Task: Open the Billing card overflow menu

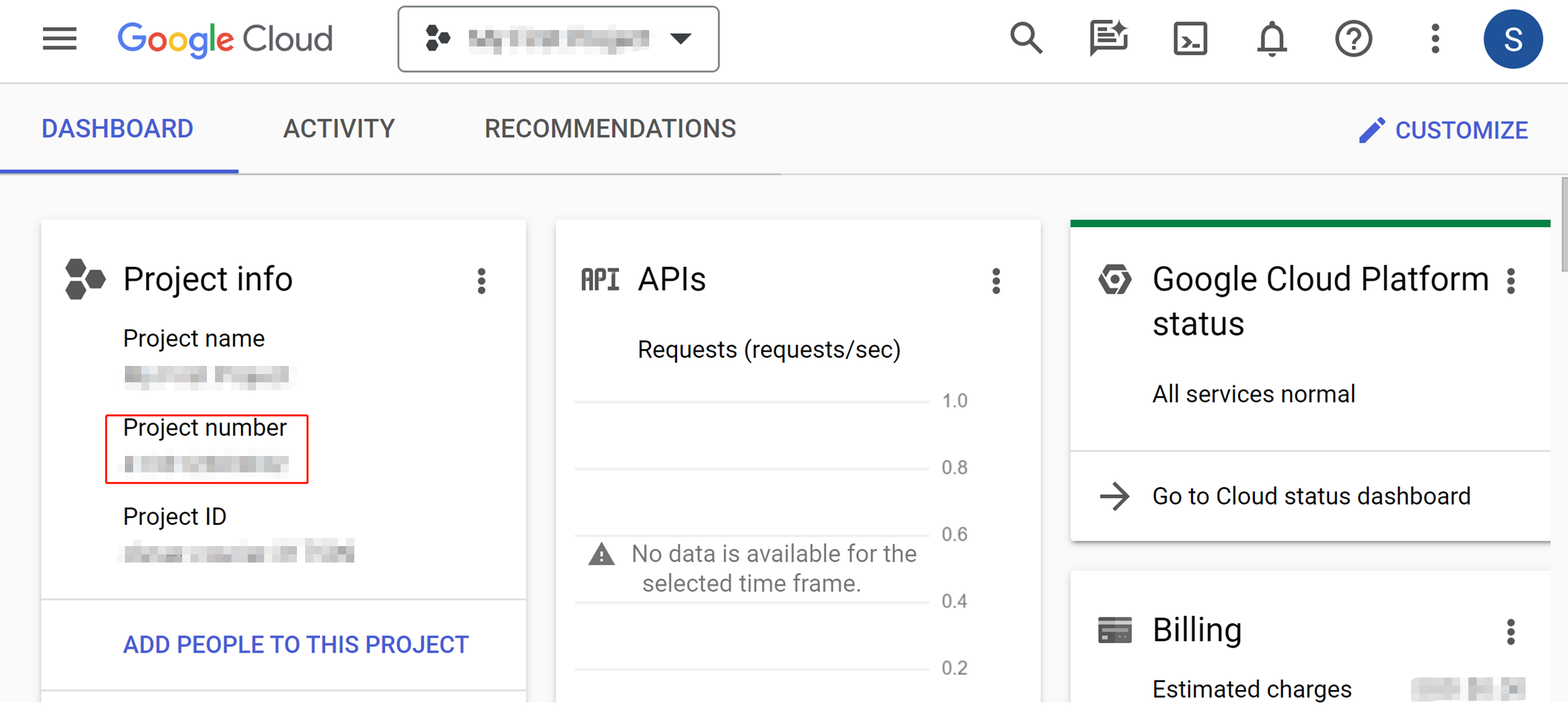Action: (1511, 631)
